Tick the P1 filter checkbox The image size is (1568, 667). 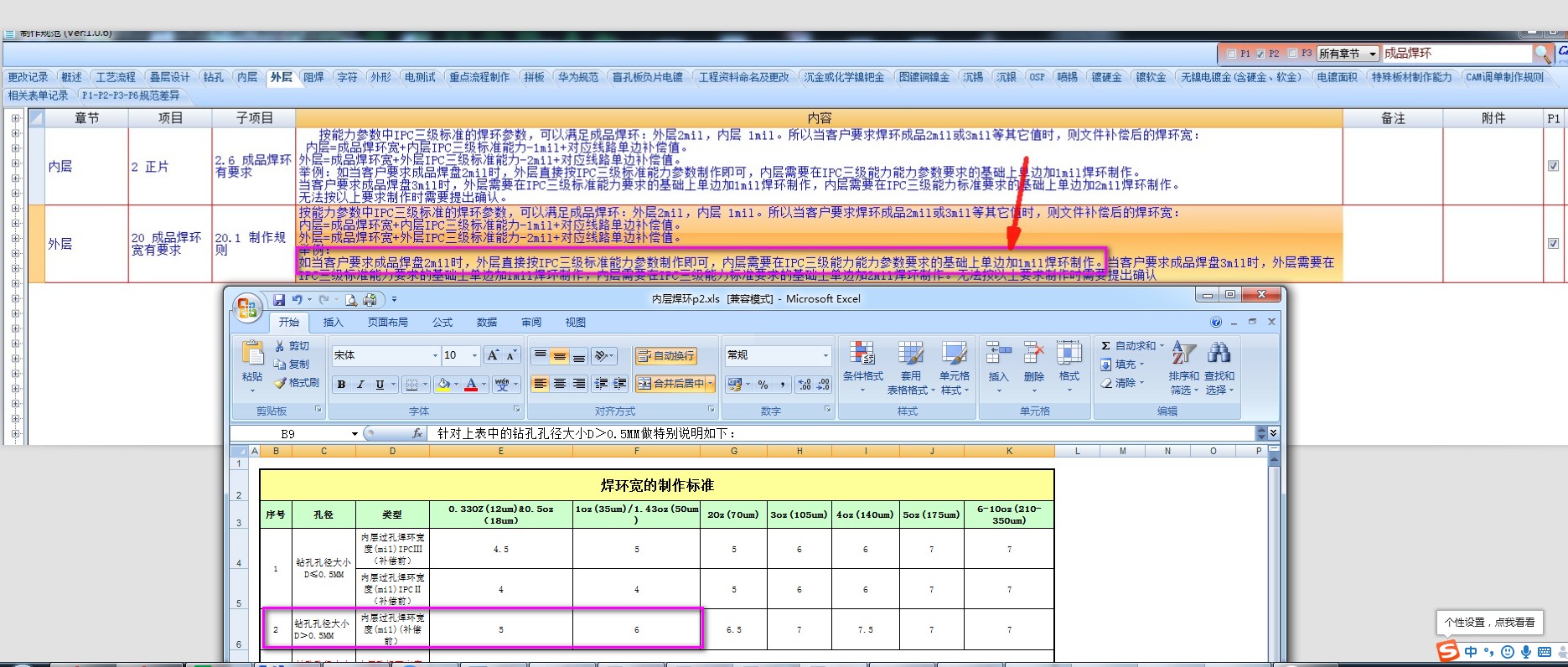coord(1231,54)
